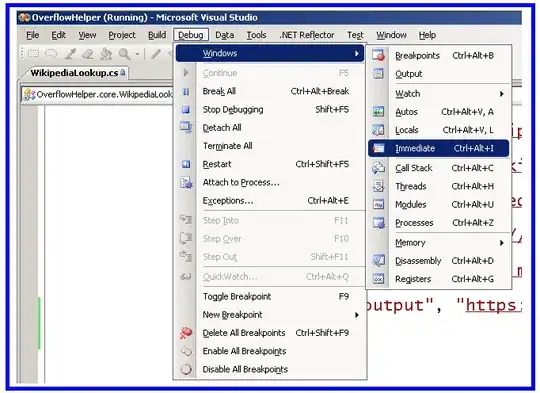This screenshot has height=393, width=540.
Task: Select Toggle Breakpoint
Action: (270, 297)
